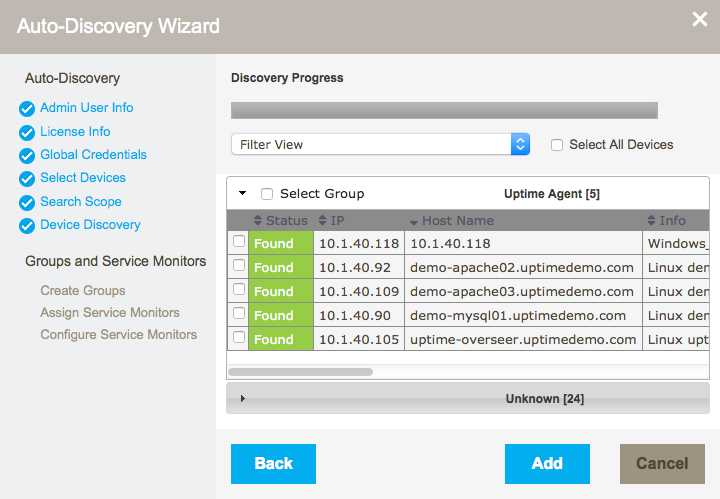
Task: Tick the checkbox for device 10.1.40.92
Action: 238,266
